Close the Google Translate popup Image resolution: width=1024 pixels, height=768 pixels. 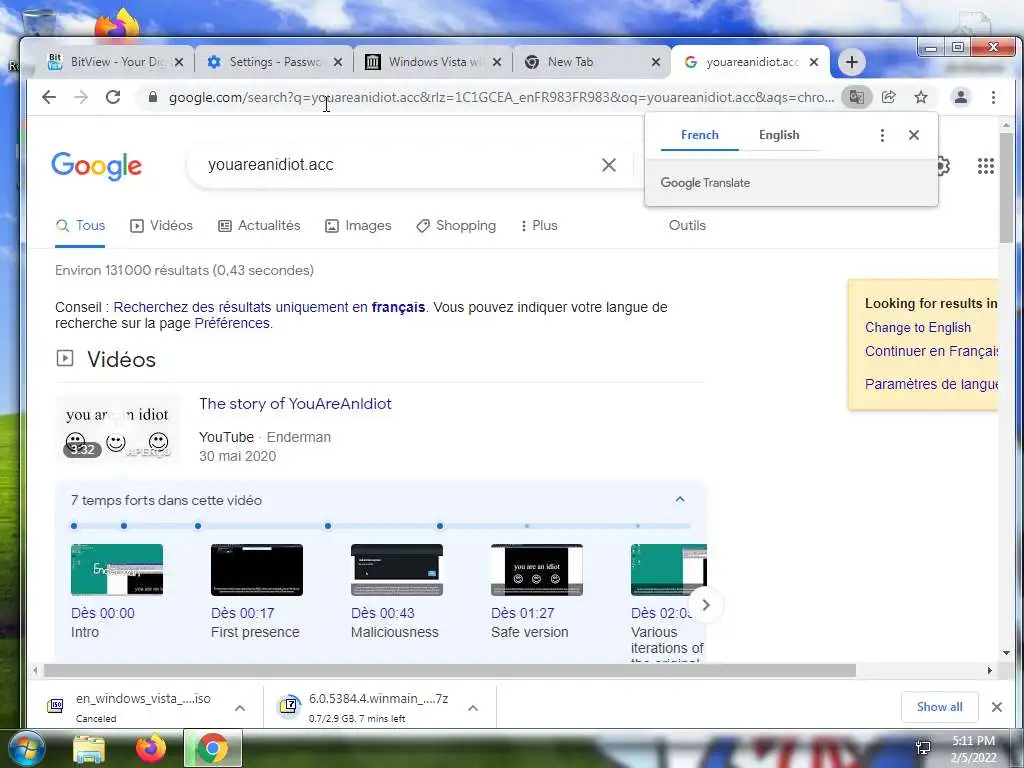(x=914, y=135)
